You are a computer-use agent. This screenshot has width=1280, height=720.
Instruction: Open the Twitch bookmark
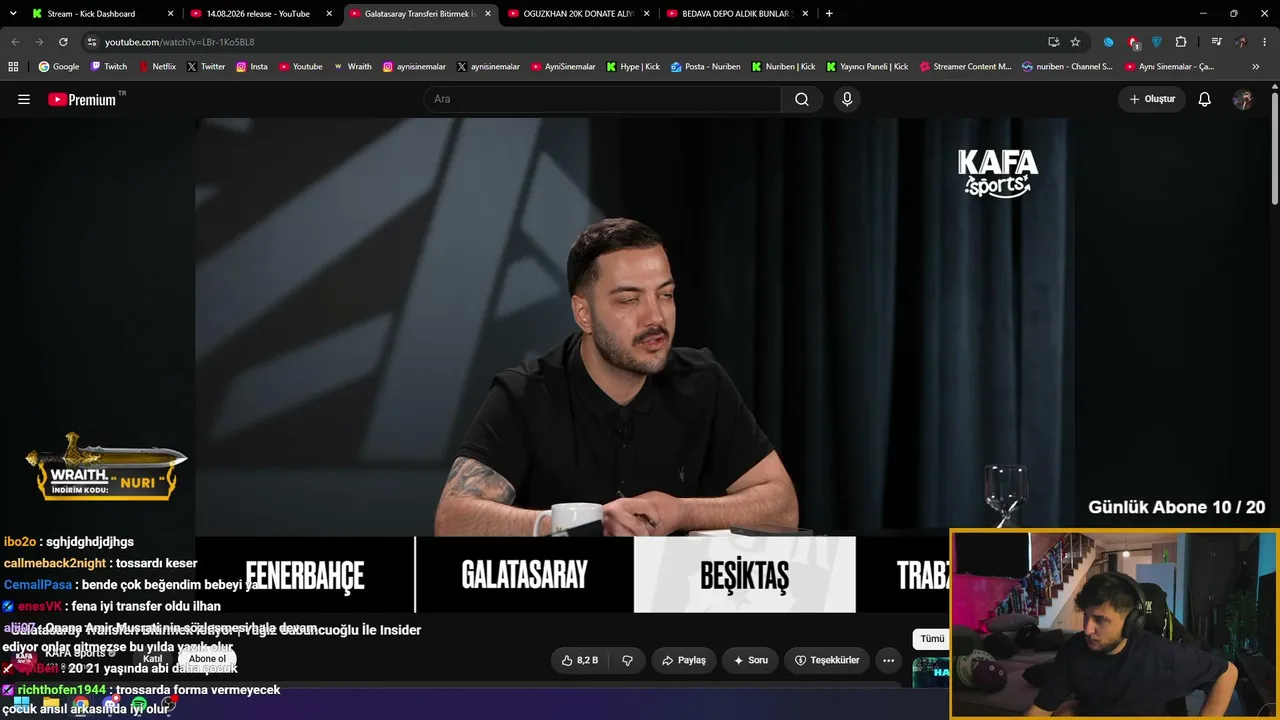[x=109, y=67]
